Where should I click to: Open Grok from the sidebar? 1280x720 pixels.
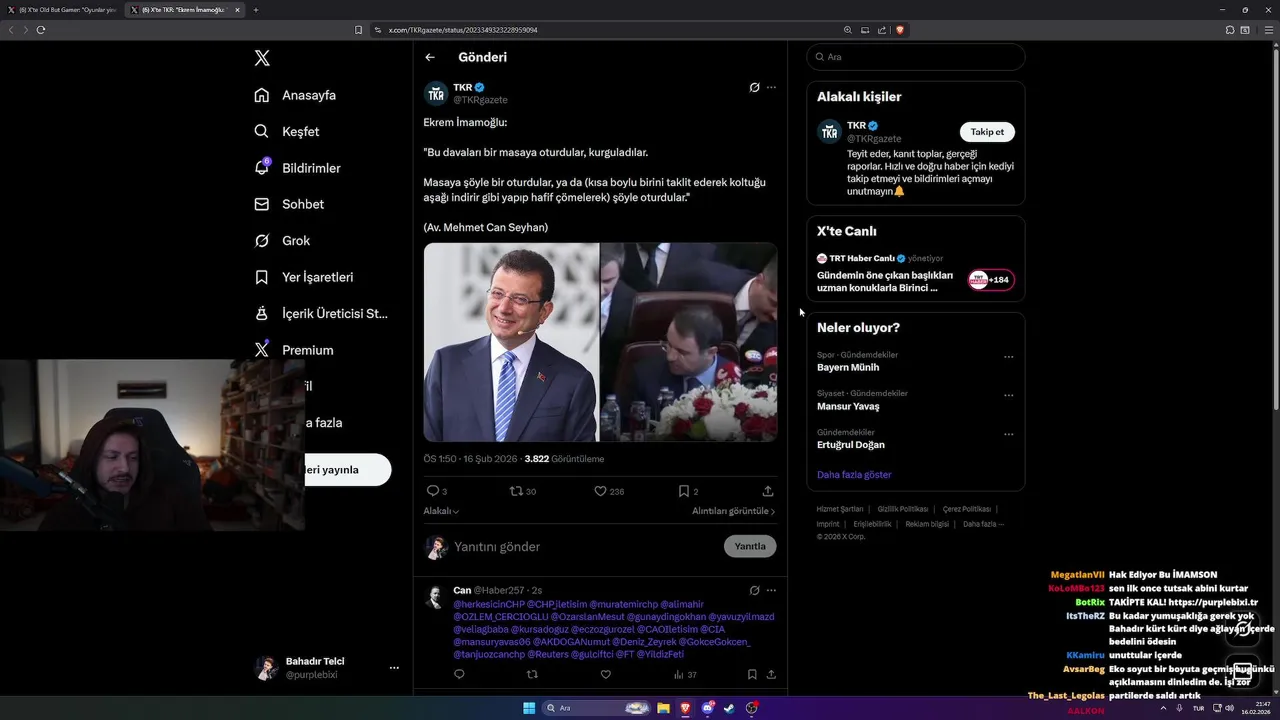click(x=282, y=240)
